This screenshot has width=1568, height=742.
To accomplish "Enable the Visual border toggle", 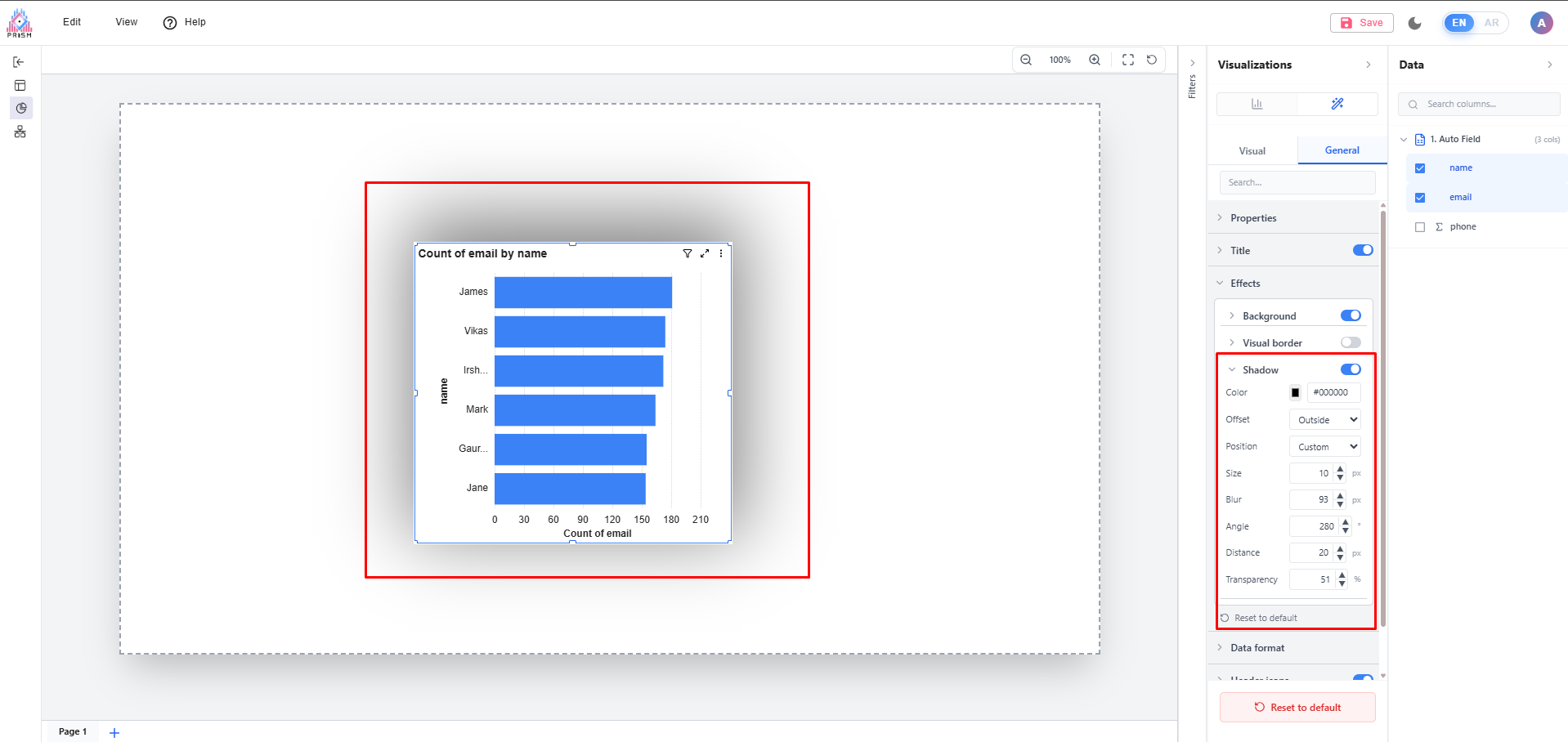I will tap(1351, 342).
